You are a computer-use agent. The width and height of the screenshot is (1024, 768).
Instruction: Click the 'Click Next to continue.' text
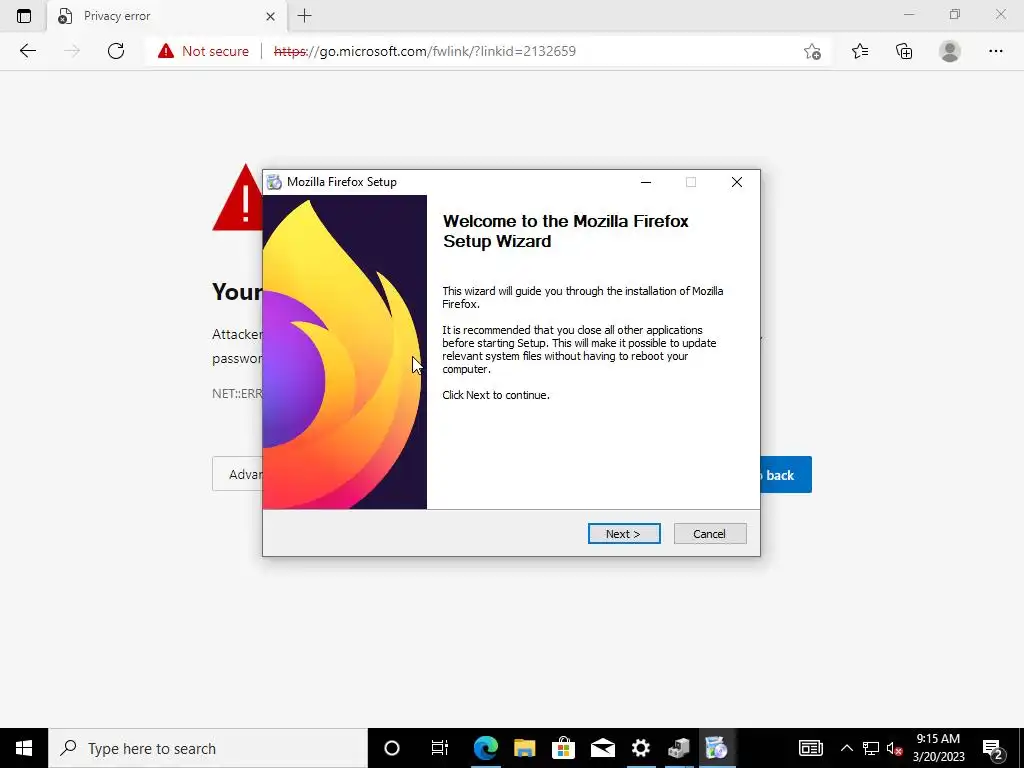[x=496, y=395]
